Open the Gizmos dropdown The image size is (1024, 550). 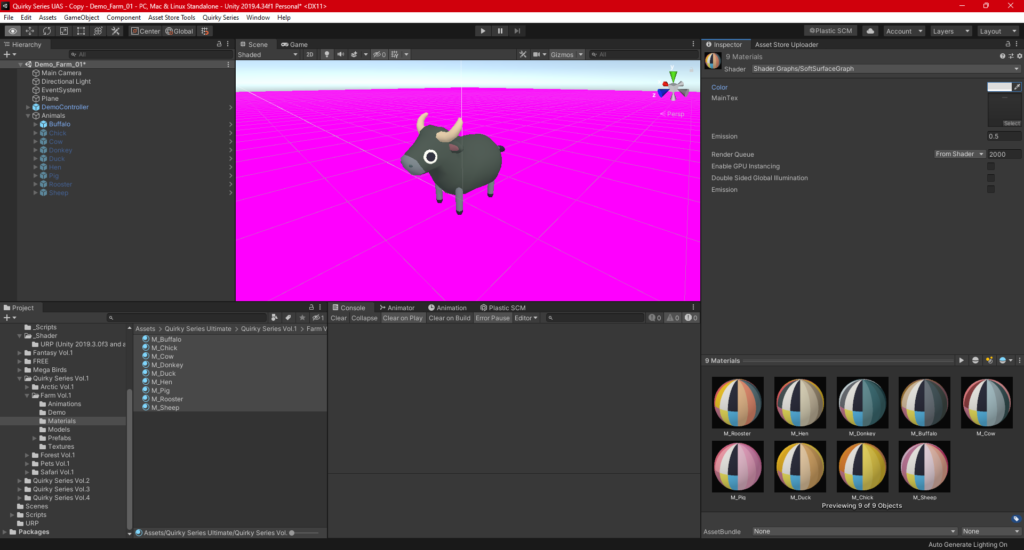coord(566,54)
